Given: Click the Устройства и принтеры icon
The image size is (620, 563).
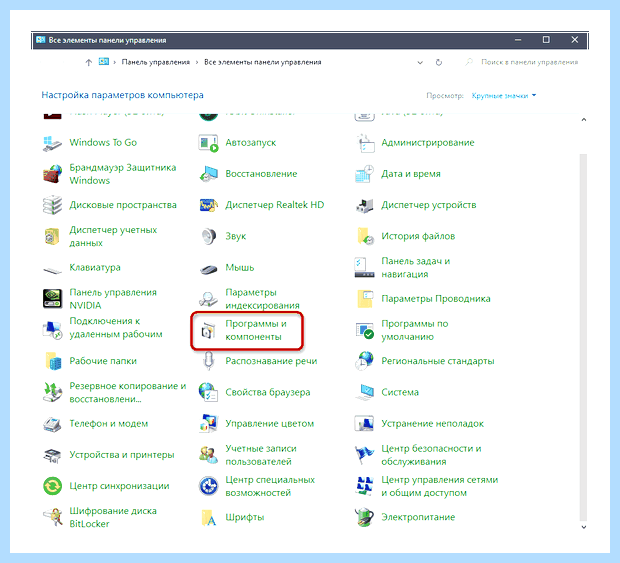Looking at the screenshot, I should [52, 455].
